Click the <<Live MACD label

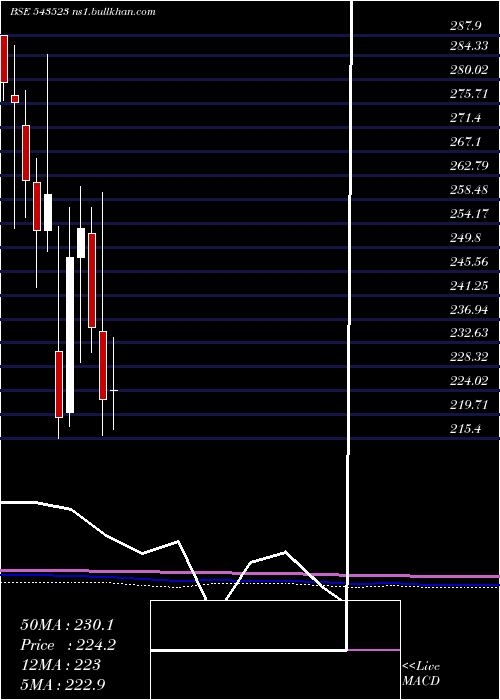click(421, 674)
